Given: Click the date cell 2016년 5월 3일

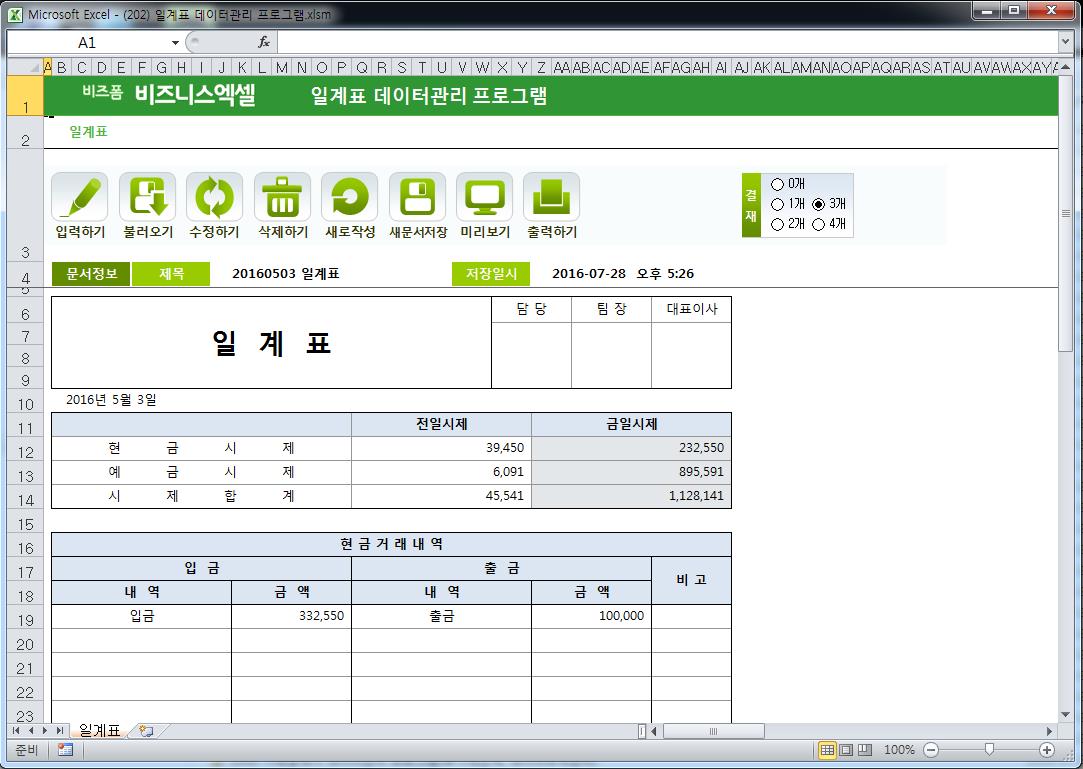Looking at the screenshot, I should [111, 399].
